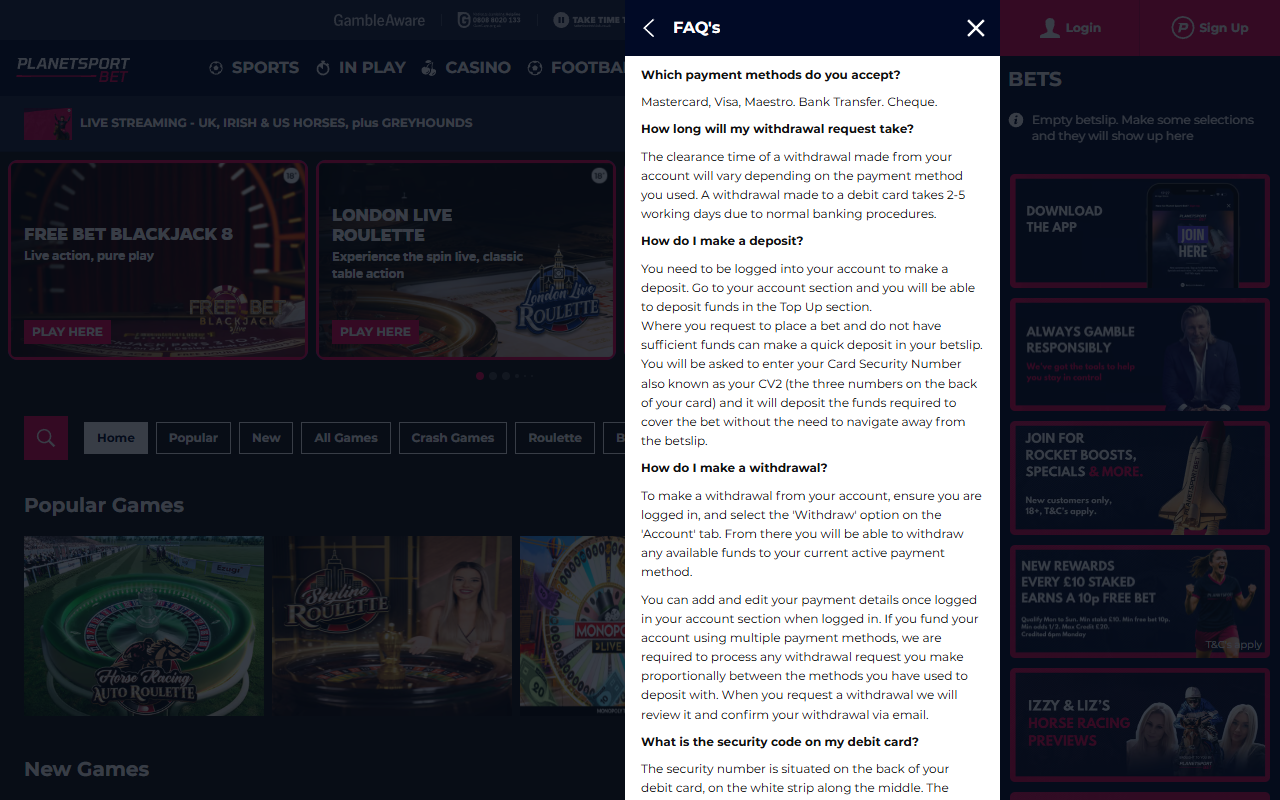Open the Rocket Boosts specials banner
The height and width of the screenshot is (800, 1280).
(1139, 478)
